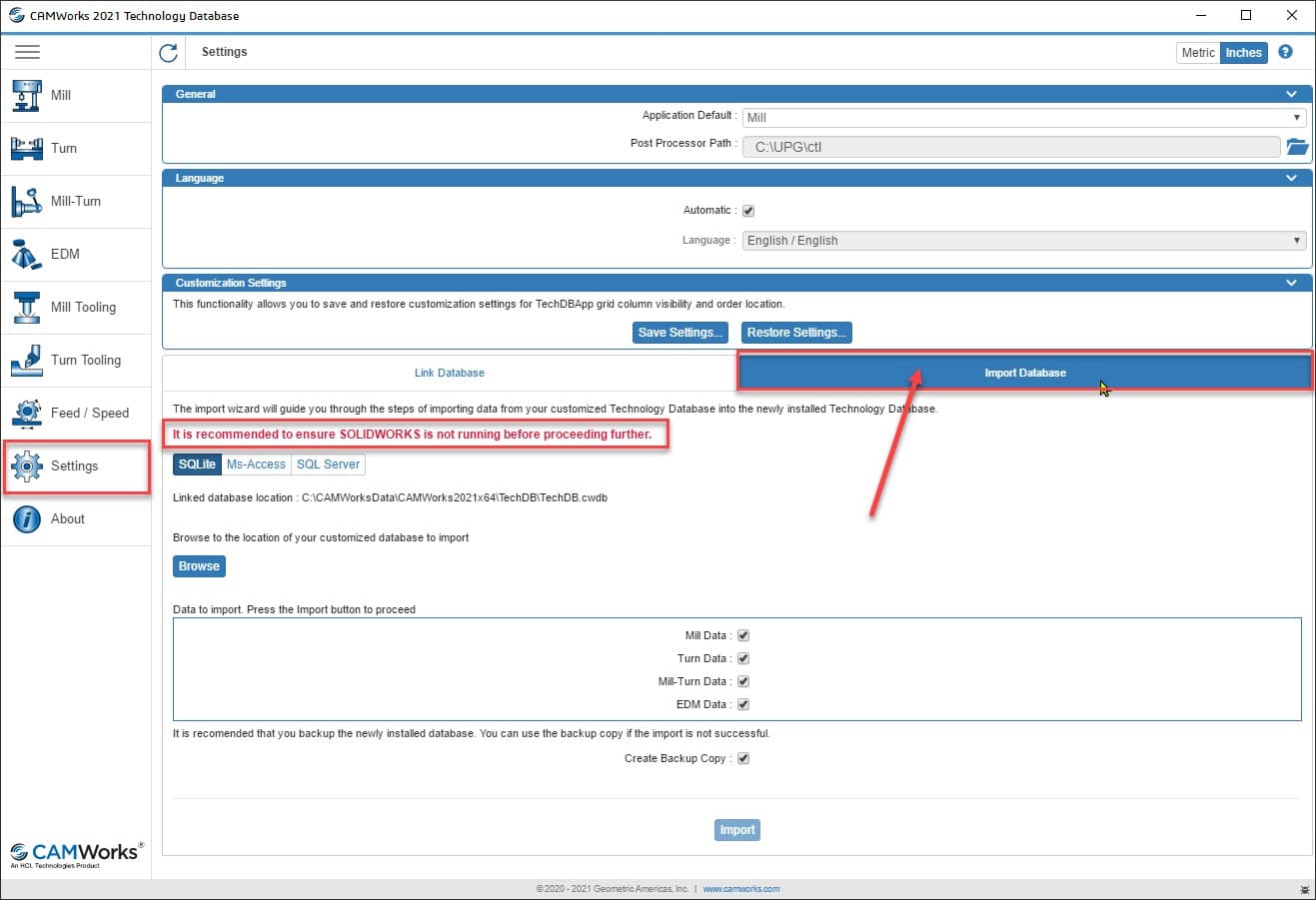Click the bug icon in the footer
Screen dimensions: 1316x900
(x=1305, y=888)
